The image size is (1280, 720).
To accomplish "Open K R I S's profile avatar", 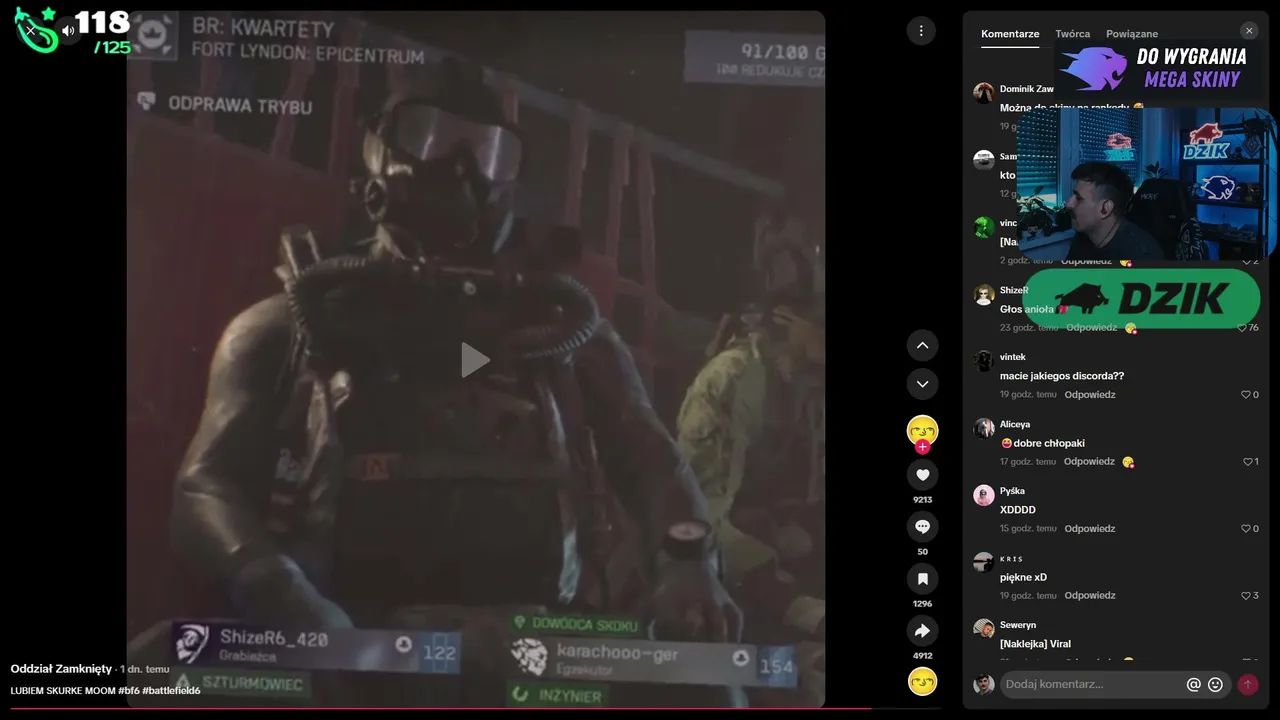I will coord(984,562).
